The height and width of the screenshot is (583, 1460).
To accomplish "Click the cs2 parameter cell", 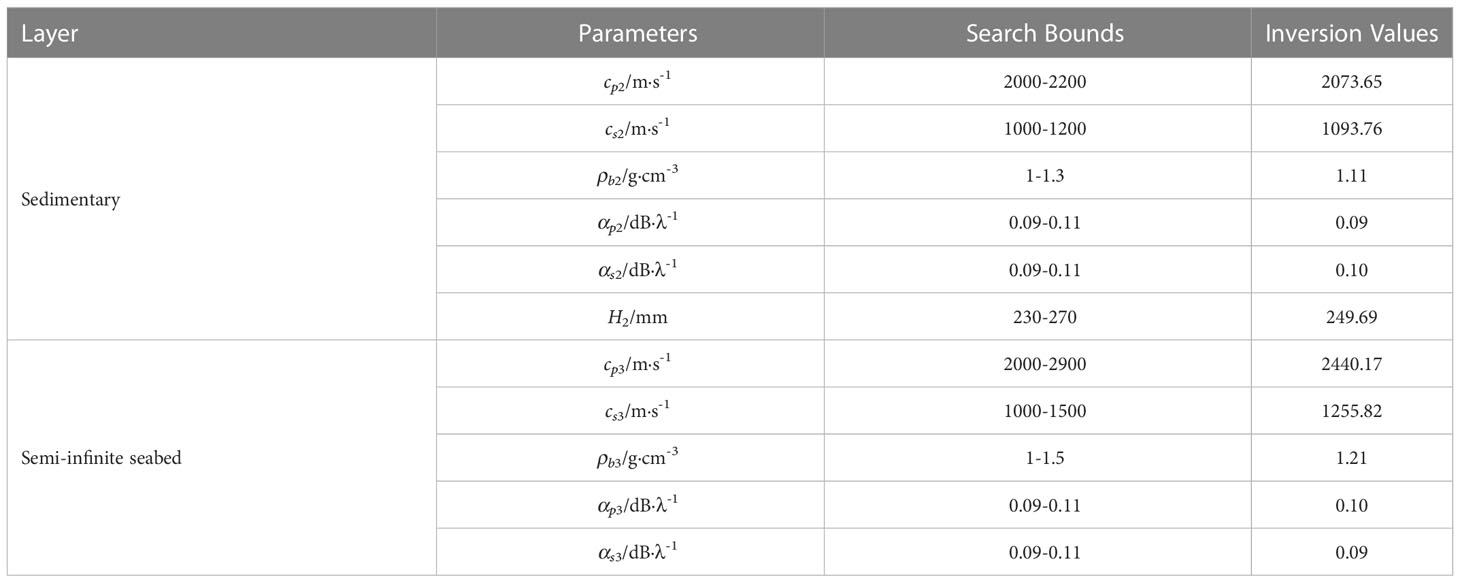I will [x=630, y=128].
